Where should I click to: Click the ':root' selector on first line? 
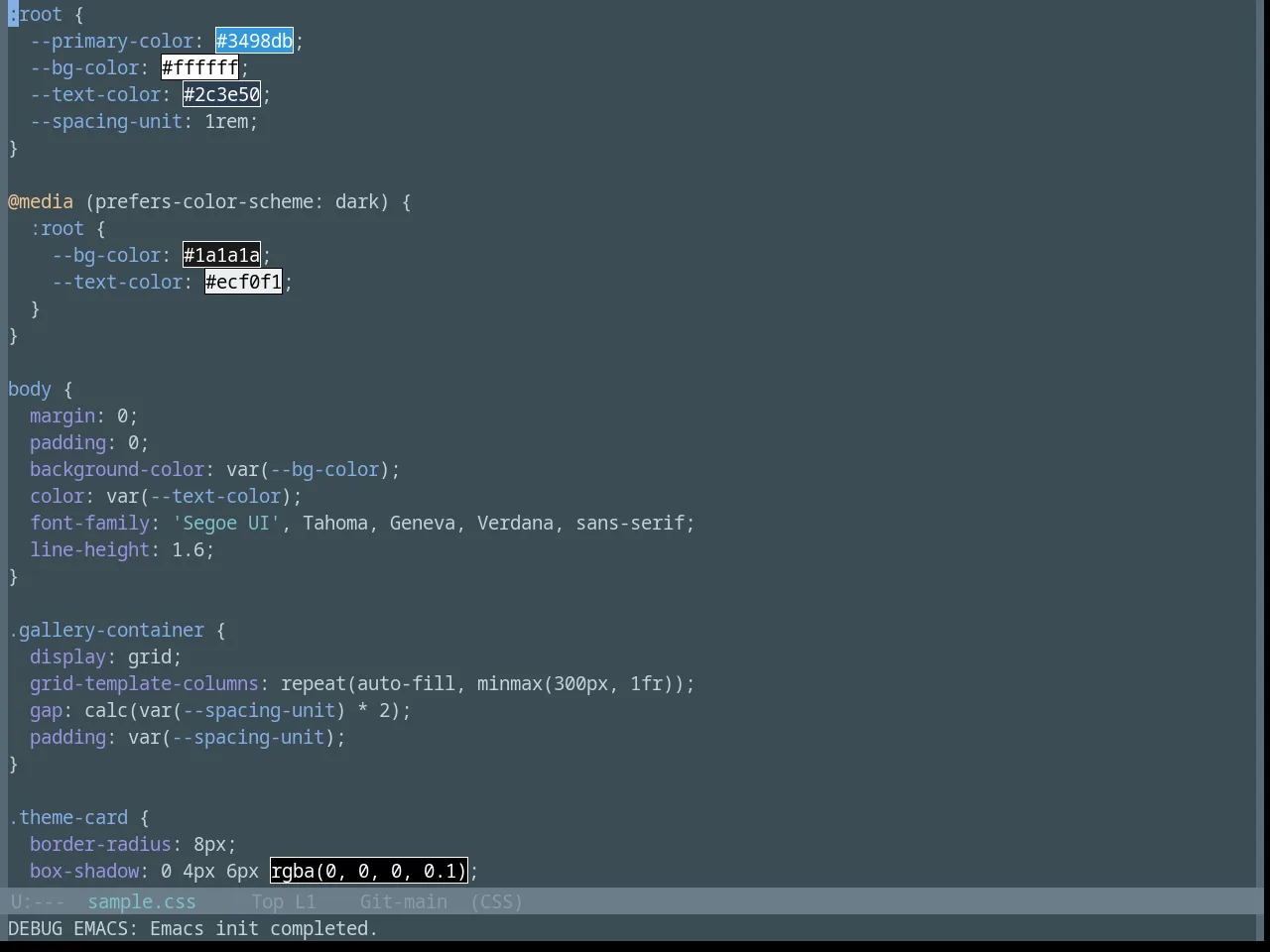35,14
